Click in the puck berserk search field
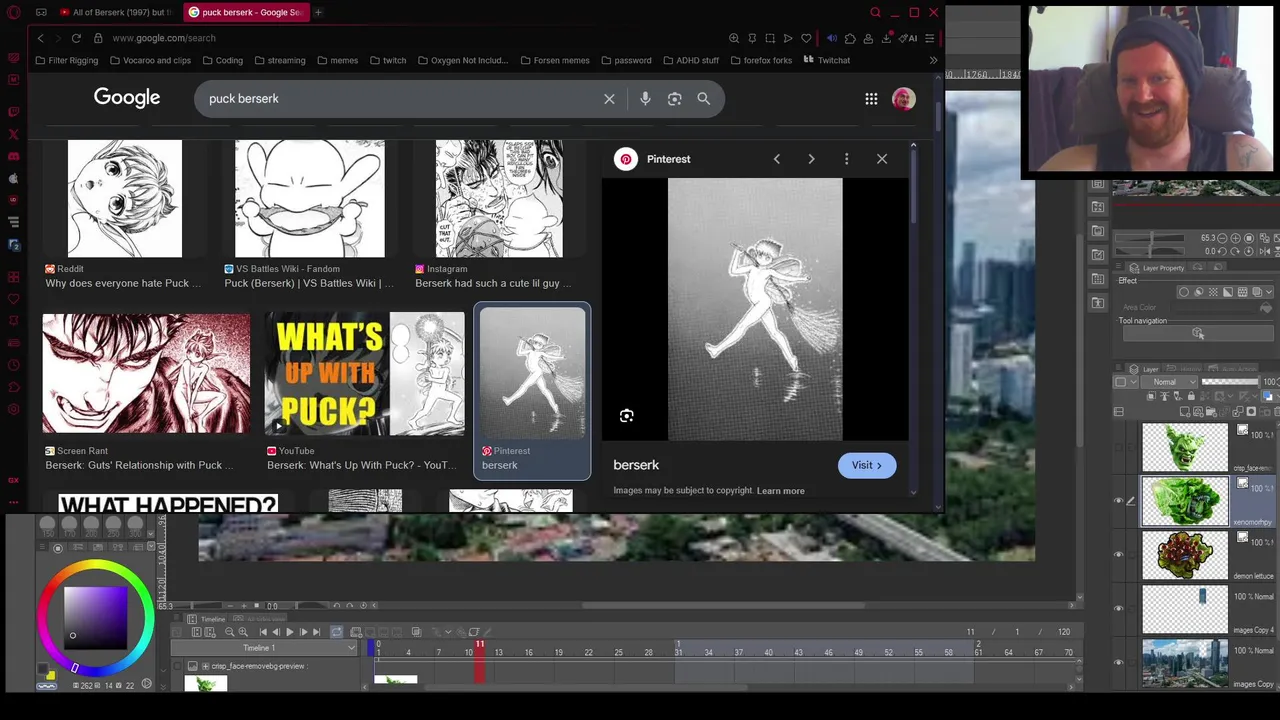The image size is (1280, 720). (400, 99)
